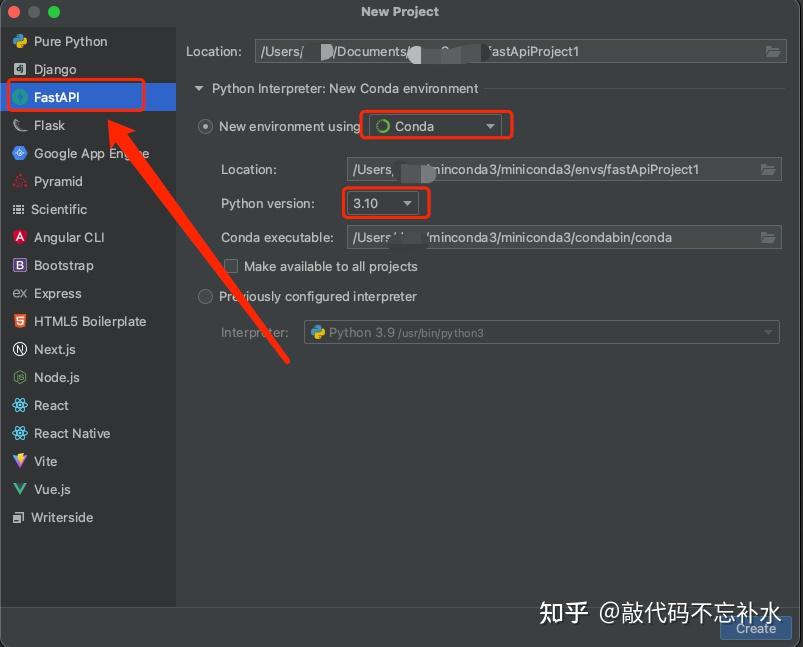Browse for Conda environment location folder
The image size is (803, 647).
click(768, 170)
